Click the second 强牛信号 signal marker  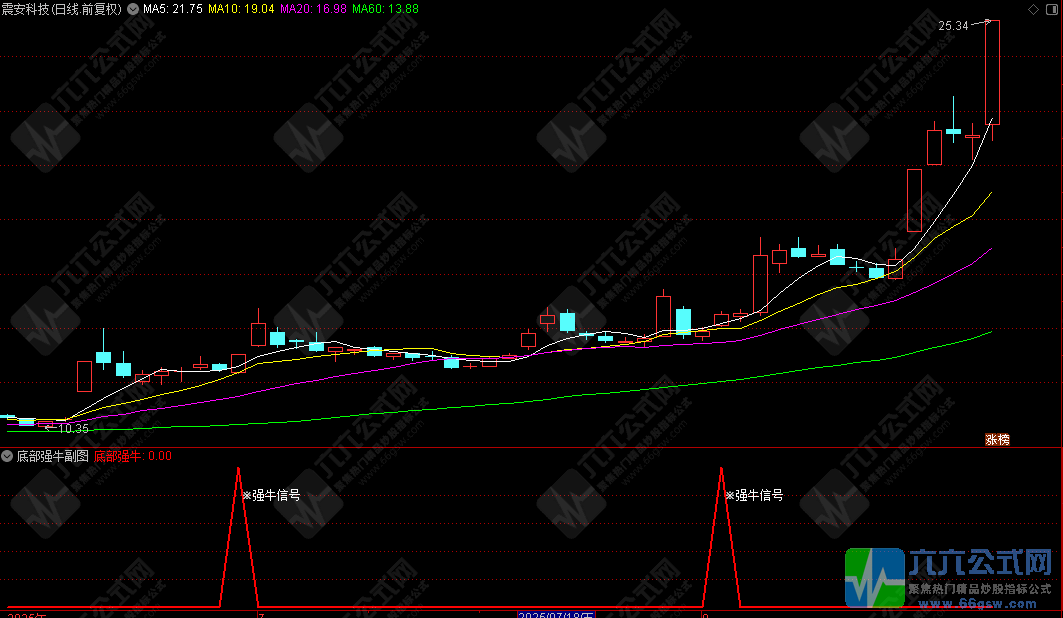(x=754, y=494)
